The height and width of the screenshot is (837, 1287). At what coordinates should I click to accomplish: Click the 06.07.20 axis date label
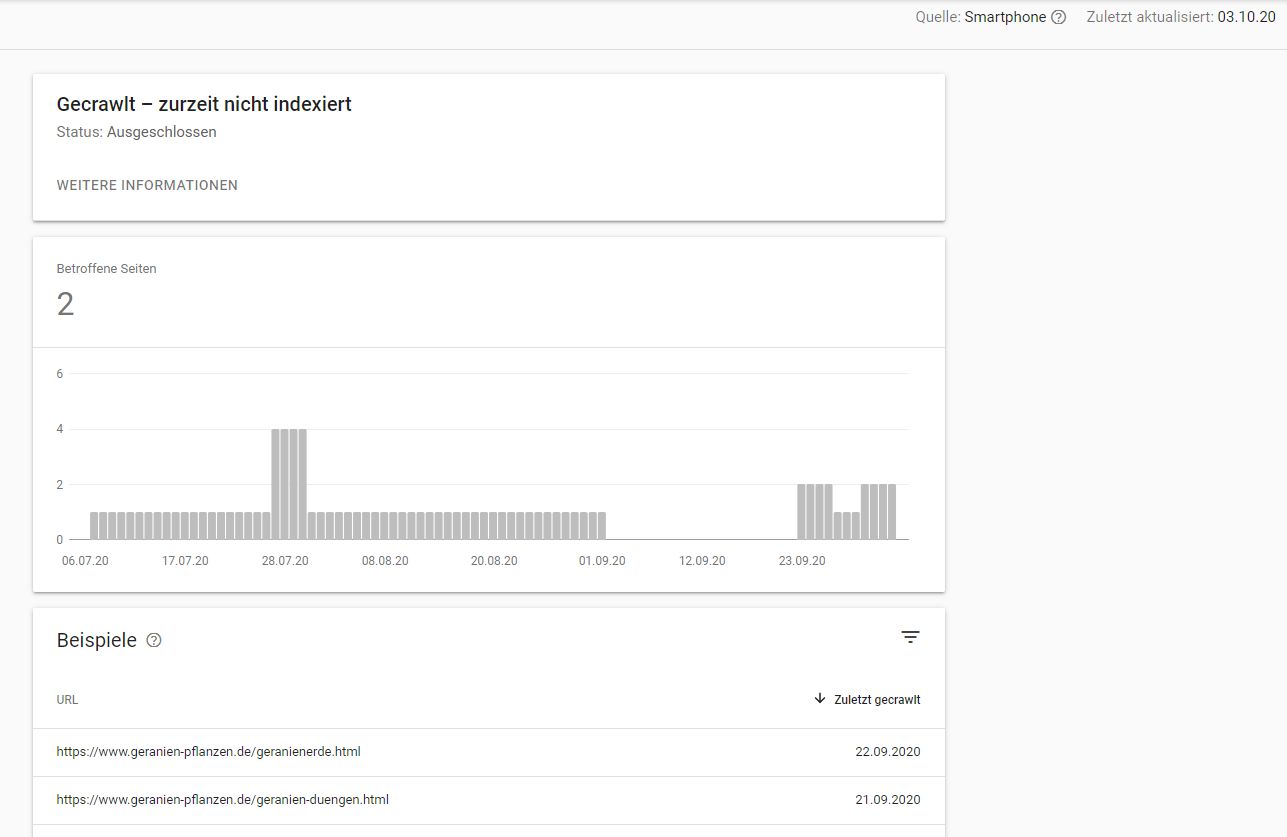(85, 561)
